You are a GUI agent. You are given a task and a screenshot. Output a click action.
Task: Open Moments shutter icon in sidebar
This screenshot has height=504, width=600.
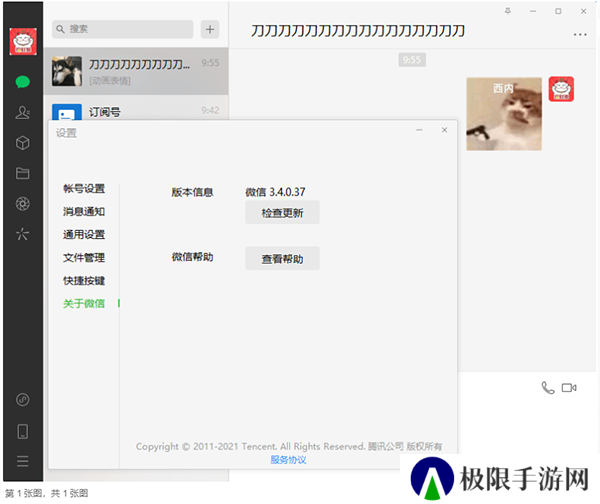23,204
